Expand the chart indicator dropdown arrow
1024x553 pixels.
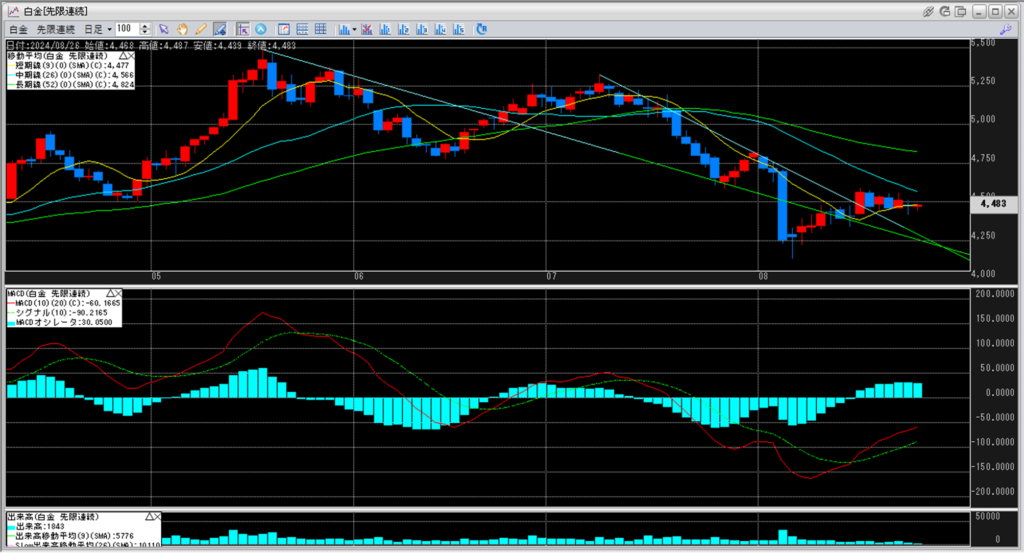354,30
